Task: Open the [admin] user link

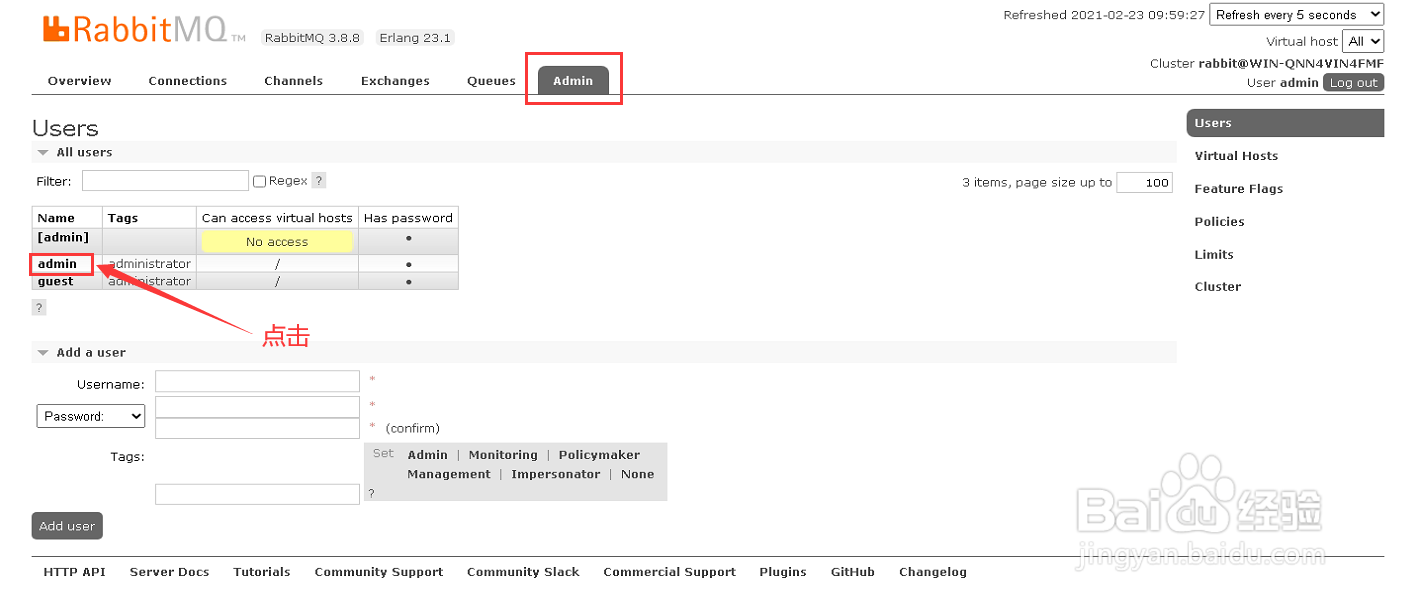Action: pos(63,238)
